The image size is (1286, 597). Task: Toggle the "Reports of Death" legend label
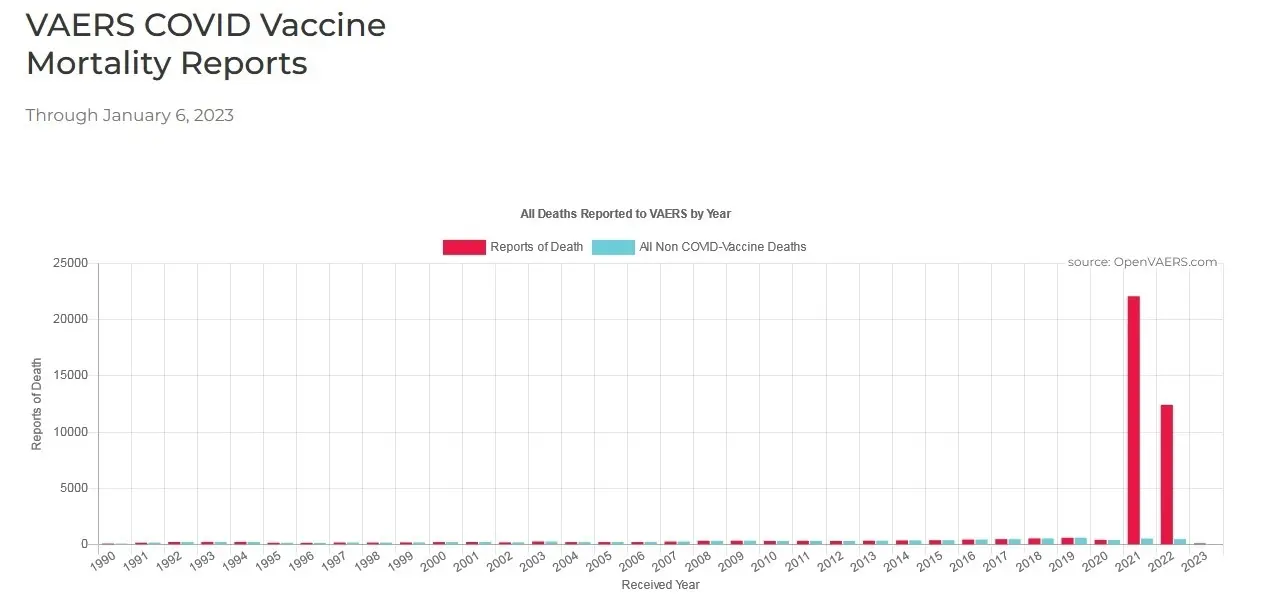(536, 247)
